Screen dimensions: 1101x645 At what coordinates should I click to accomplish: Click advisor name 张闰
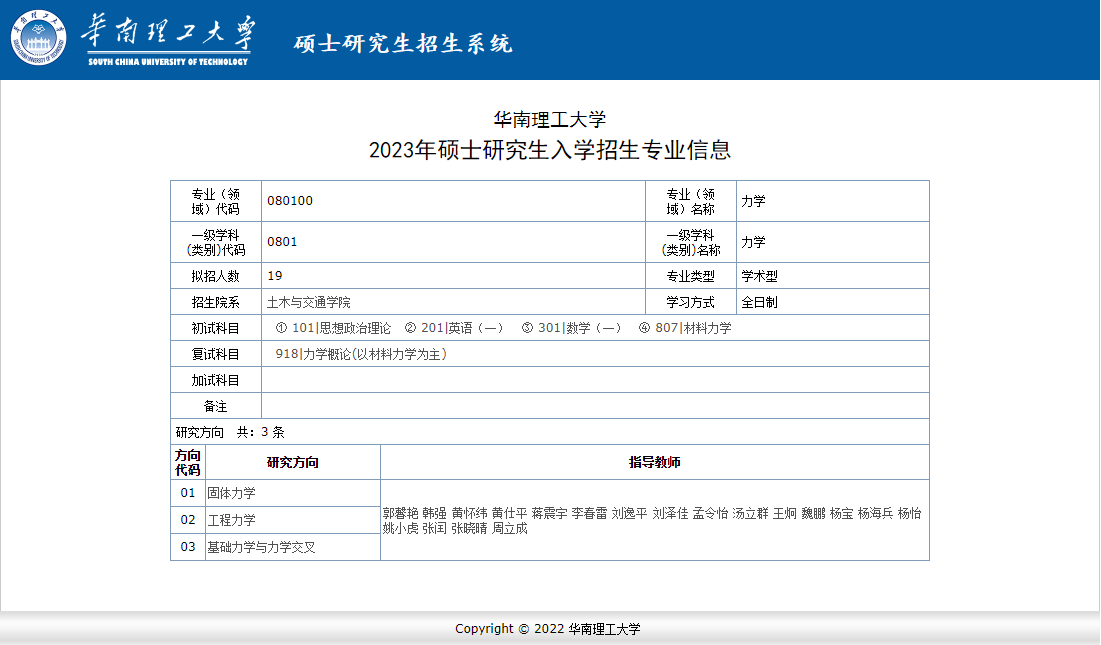click(x=435, y=528)
